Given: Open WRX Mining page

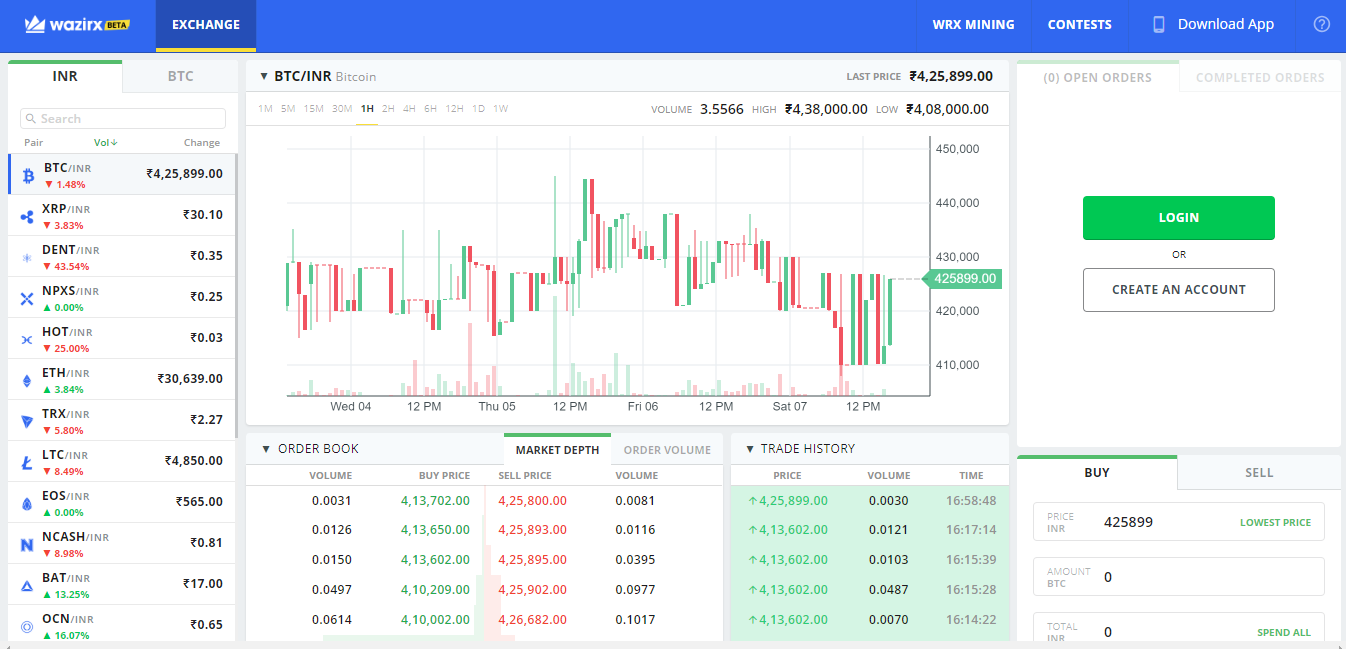Looking at the screenshot, I should point(973,25).
